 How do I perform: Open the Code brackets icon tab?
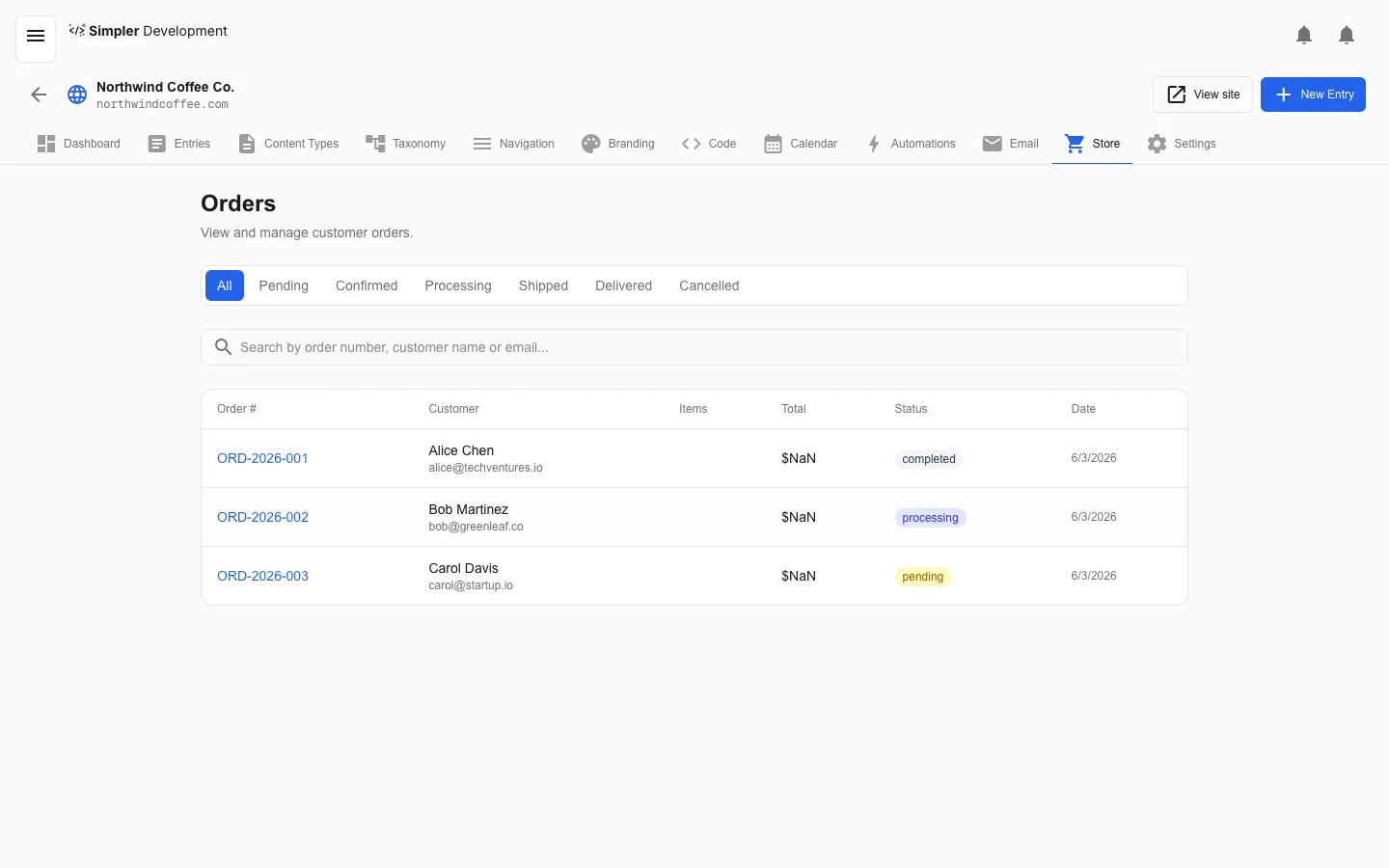709,144
